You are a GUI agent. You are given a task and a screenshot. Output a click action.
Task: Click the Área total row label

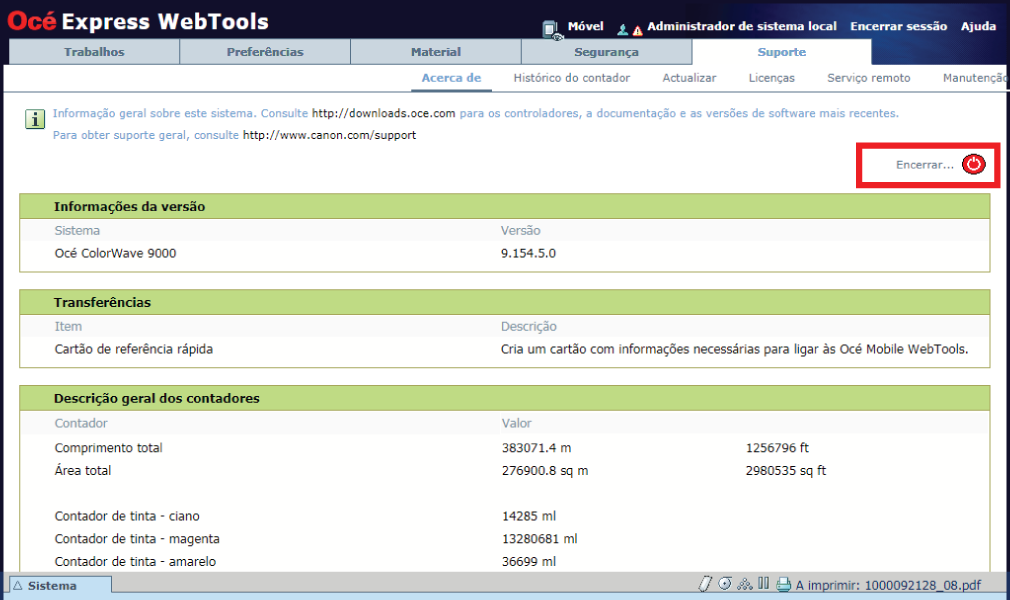(82, 470)
